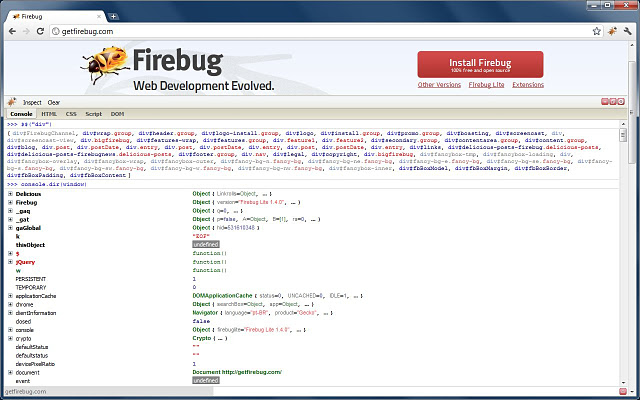Image resolution: width=640 pixels, height=400 pixels.
Task: Click the Document http://getfirebug.com/ value
Action: coord(237,372)
